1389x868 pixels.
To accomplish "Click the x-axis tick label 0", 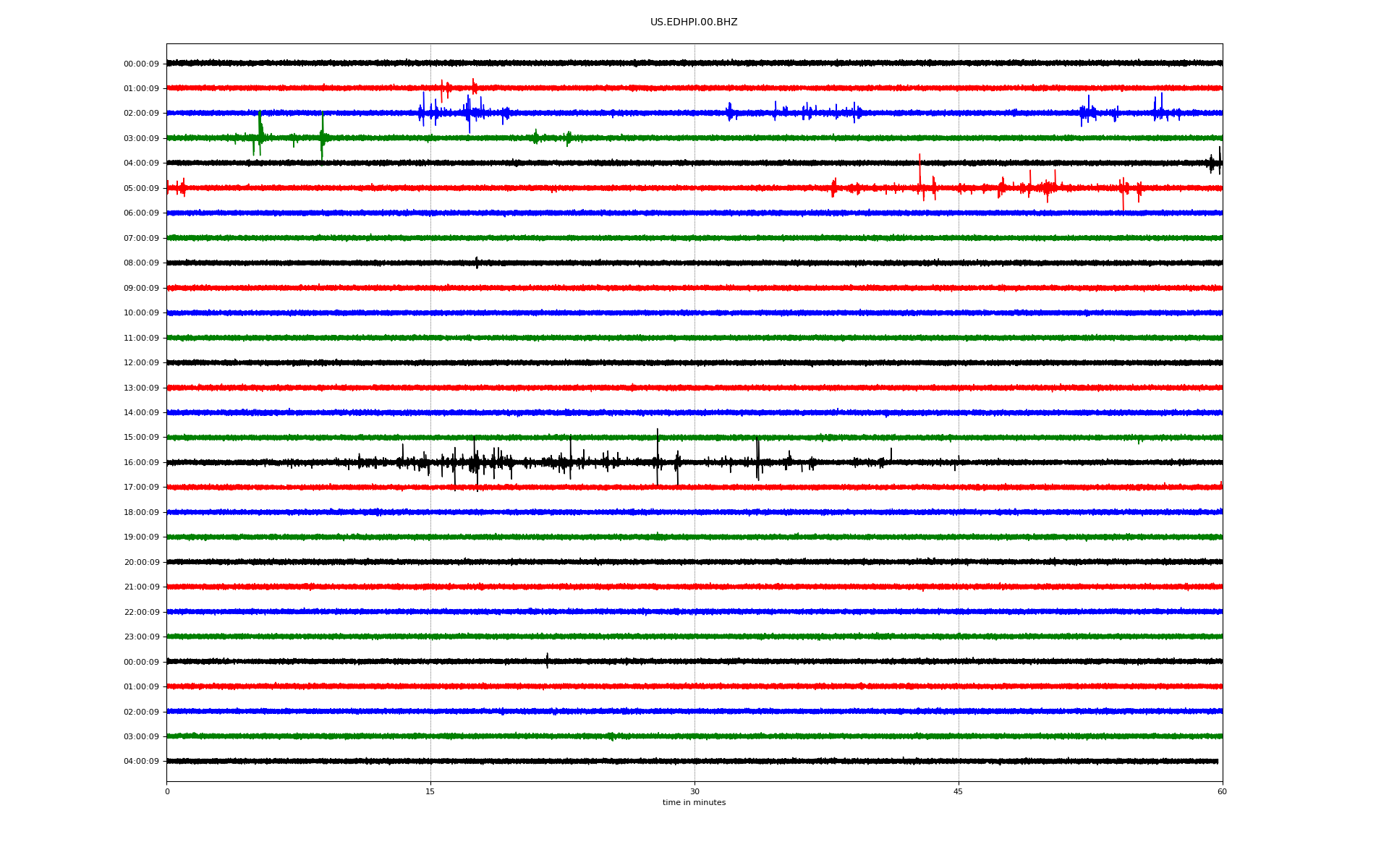I will tap(167, 791).
